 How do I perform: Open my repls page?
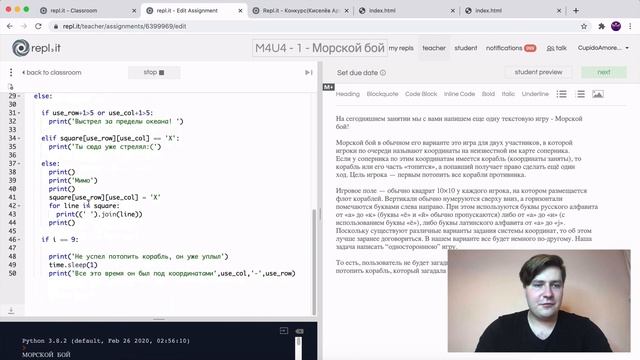point(401,48)
